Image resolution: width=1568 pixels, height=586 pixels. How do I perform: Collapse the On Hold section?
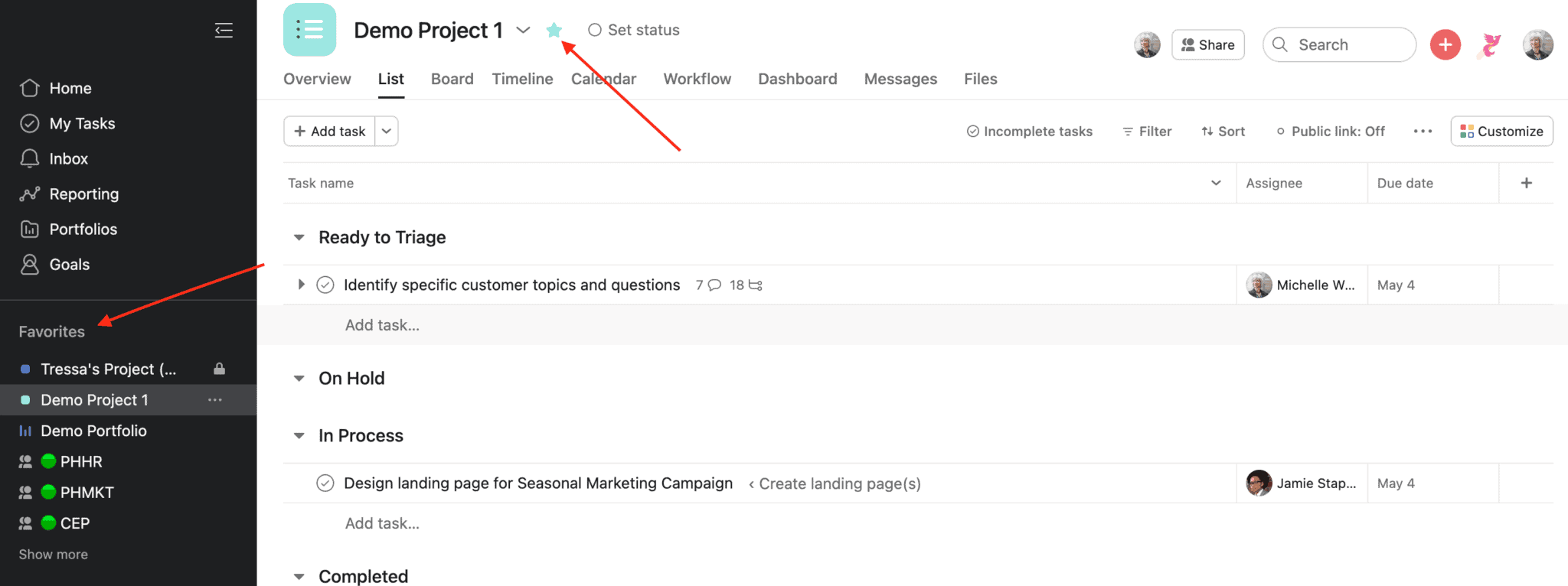pos(299,378)
